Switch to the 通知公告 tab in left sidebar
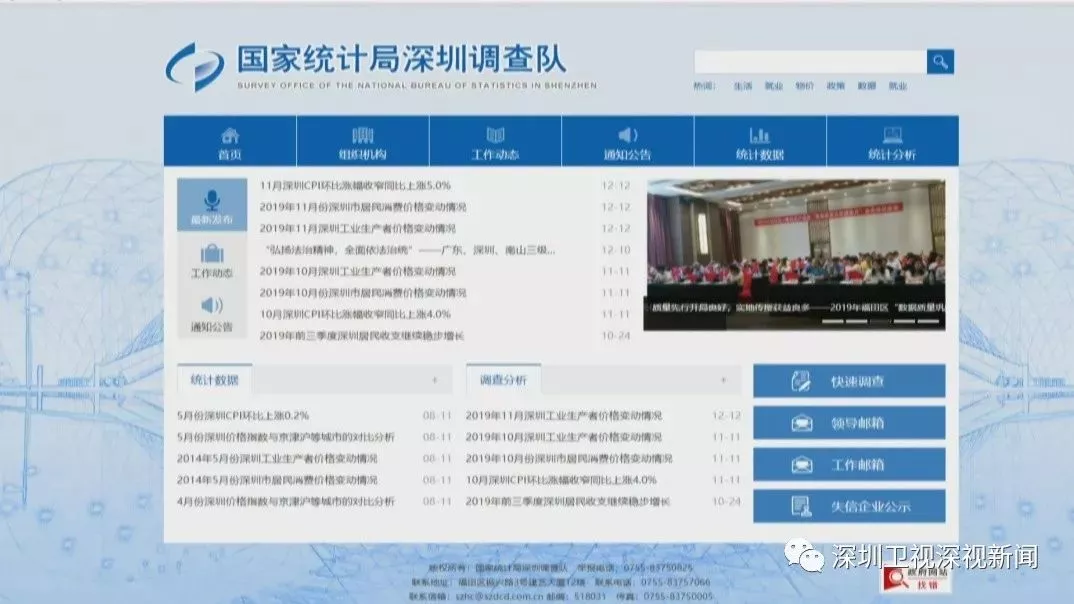The height and width of the screenshot is (604, 1074). (x=212, y=314)
